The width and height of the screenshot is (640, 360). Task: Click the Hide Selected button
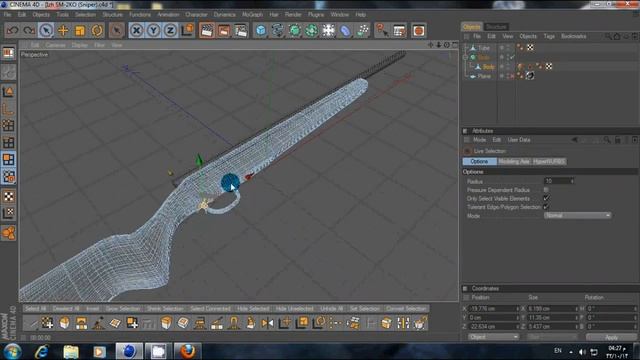[x=253, y=309]
